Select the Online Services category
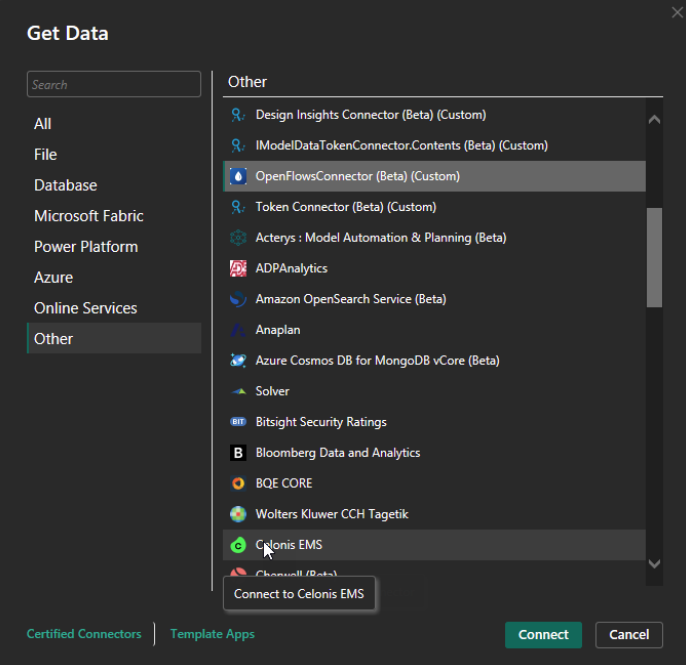Screen dimensions: 686x665 pos(85,308)
